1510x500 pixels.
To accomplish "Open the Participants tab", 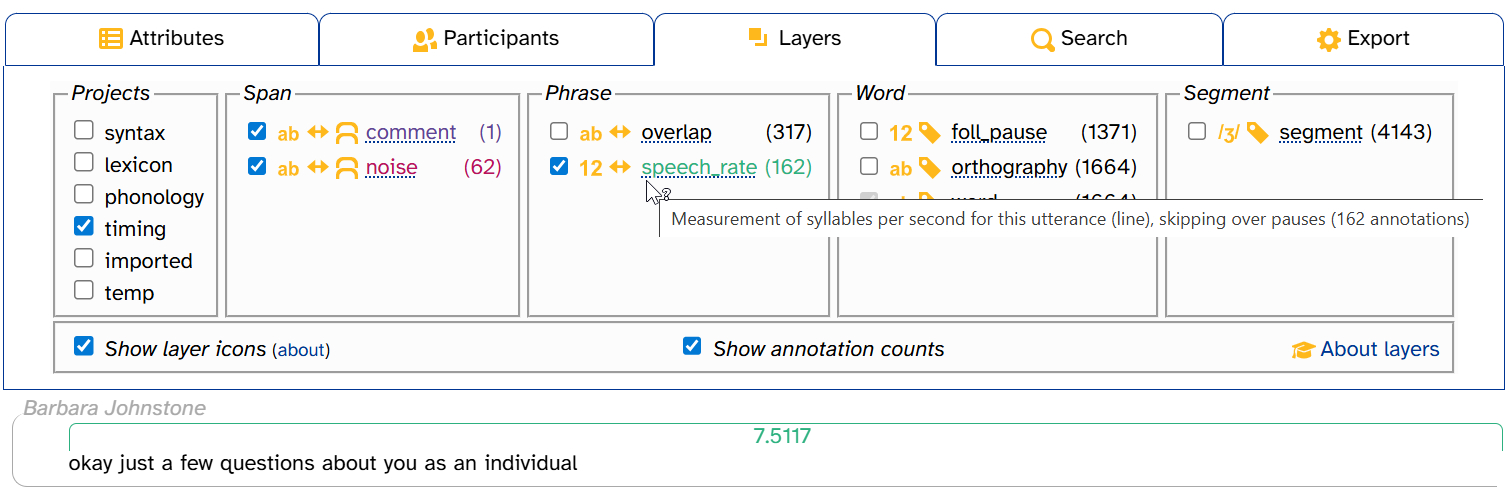I will [486, 39].
